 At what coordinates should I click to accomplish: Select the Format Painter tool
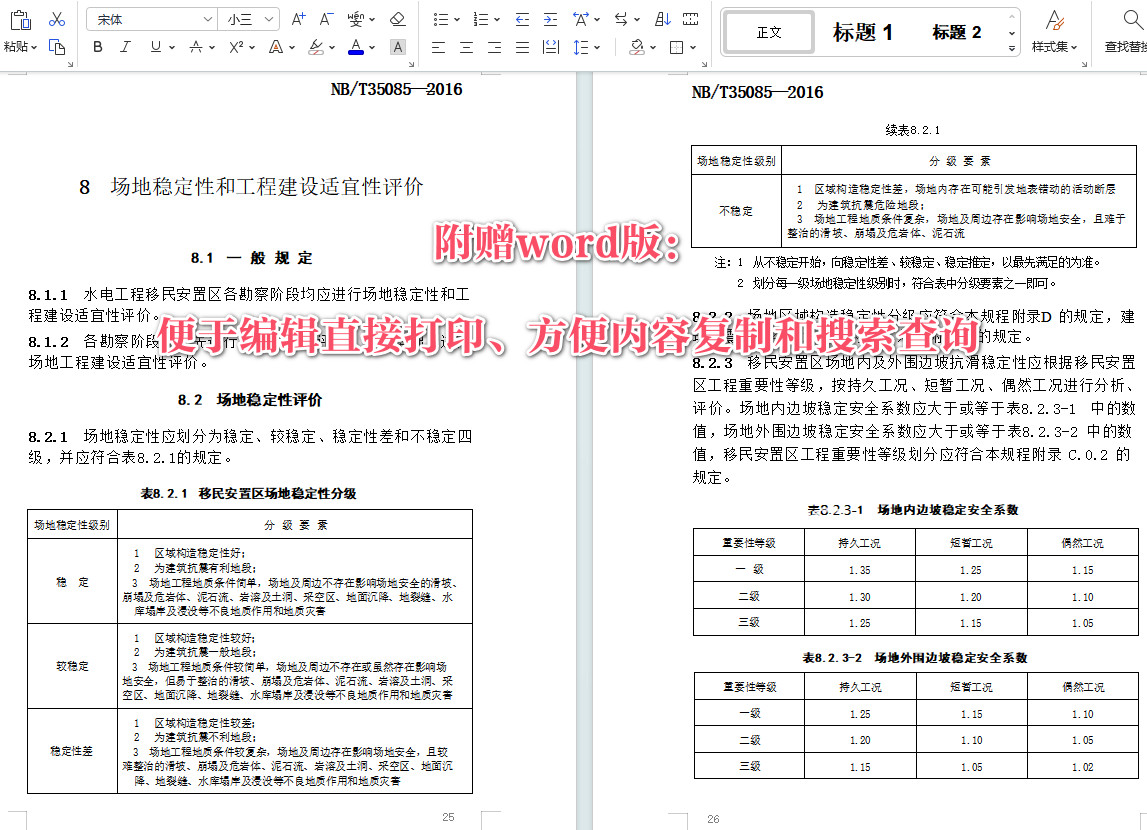tap(55, 47)
